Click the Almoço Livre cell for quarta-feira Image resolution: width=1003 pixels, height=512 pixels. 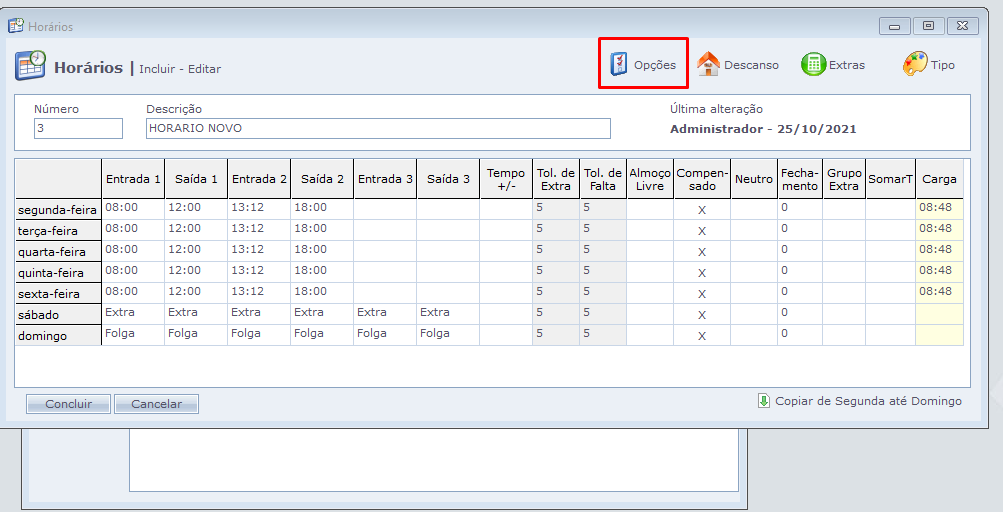(650, 250)
